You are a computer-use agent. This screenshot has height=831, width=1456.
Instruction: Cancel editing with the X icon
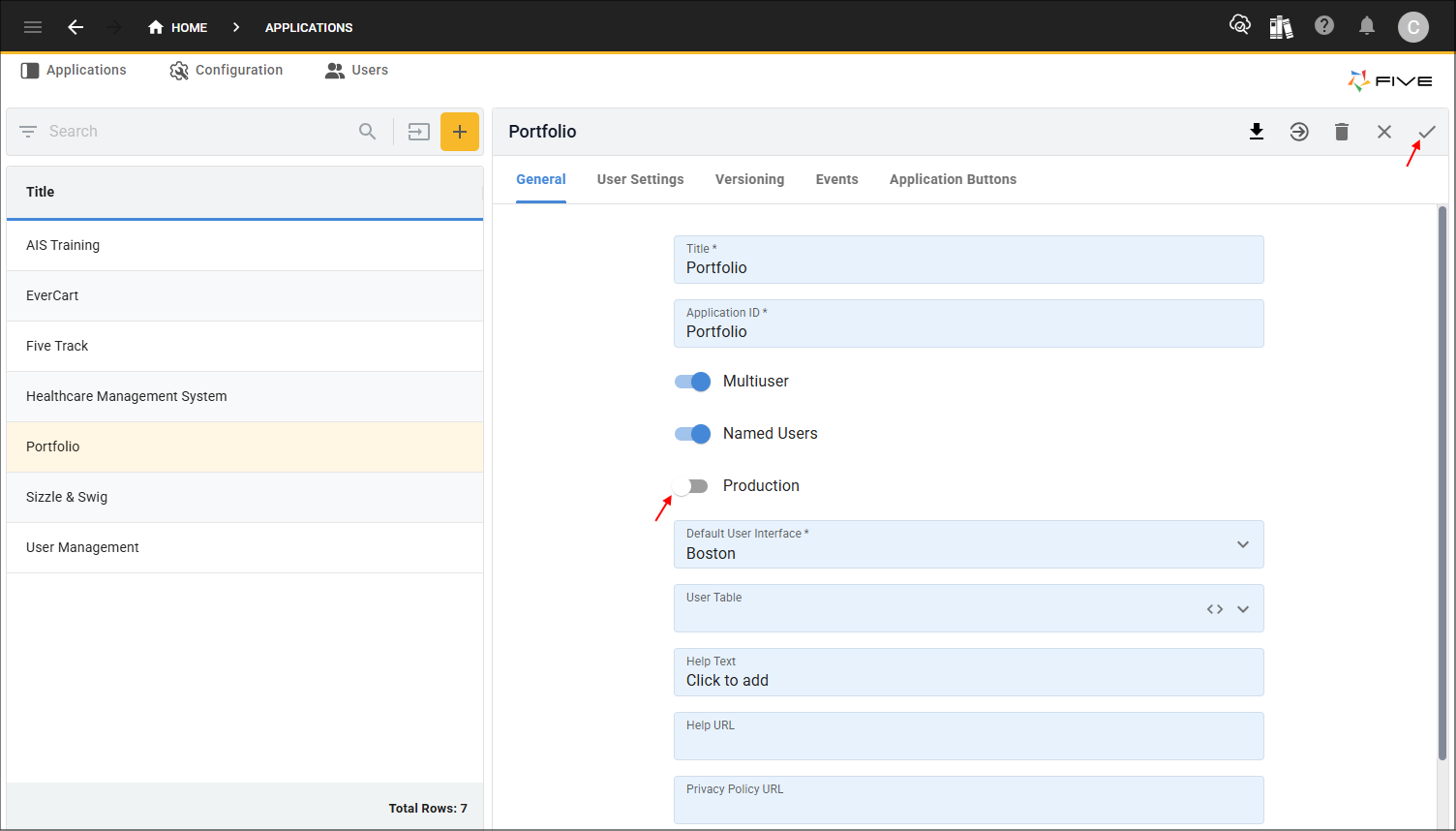pos(1384,132)
